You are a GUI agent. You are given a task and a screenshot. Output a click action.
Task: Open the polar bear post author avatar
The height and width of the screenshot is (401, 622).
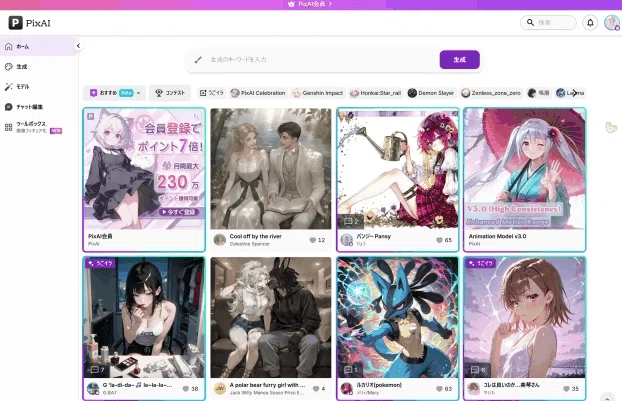[x=219, y=388]
